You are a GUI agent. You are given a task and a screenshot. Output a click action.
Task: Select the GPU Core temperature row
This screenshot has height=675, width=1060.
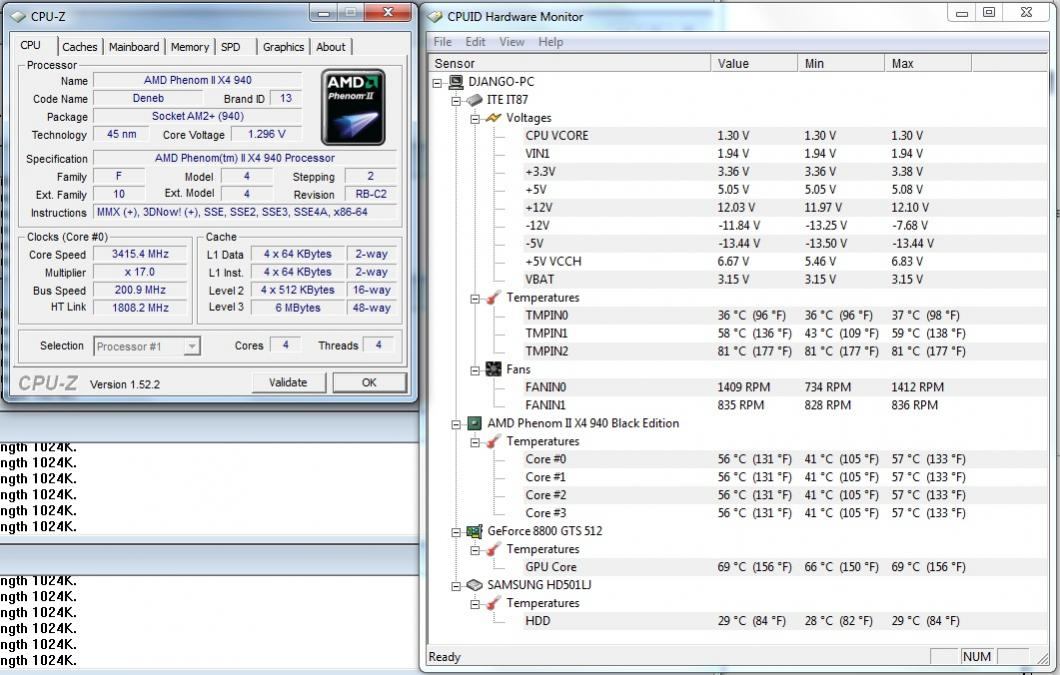click(784, 567)
